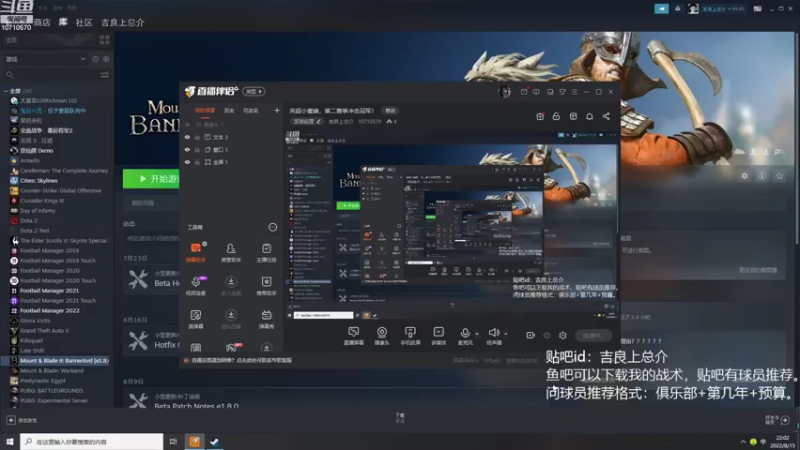Viewport: 800px width, 450px height.
Task: Select Football Manager 2022 in library
Action: point(49,310)
